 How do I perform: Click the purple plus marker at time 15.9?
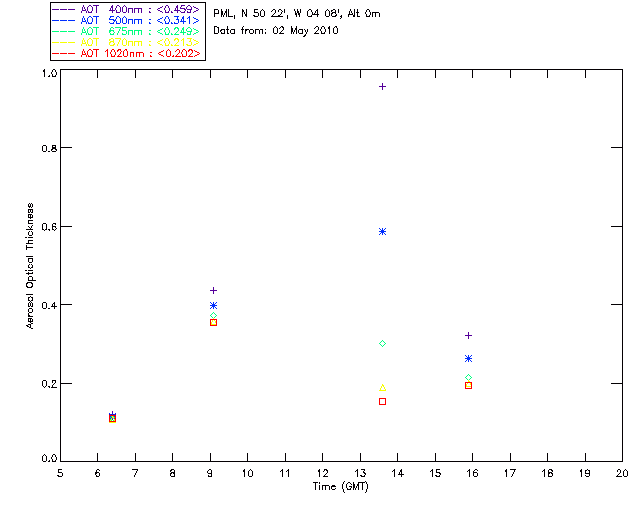click(469, 336)
